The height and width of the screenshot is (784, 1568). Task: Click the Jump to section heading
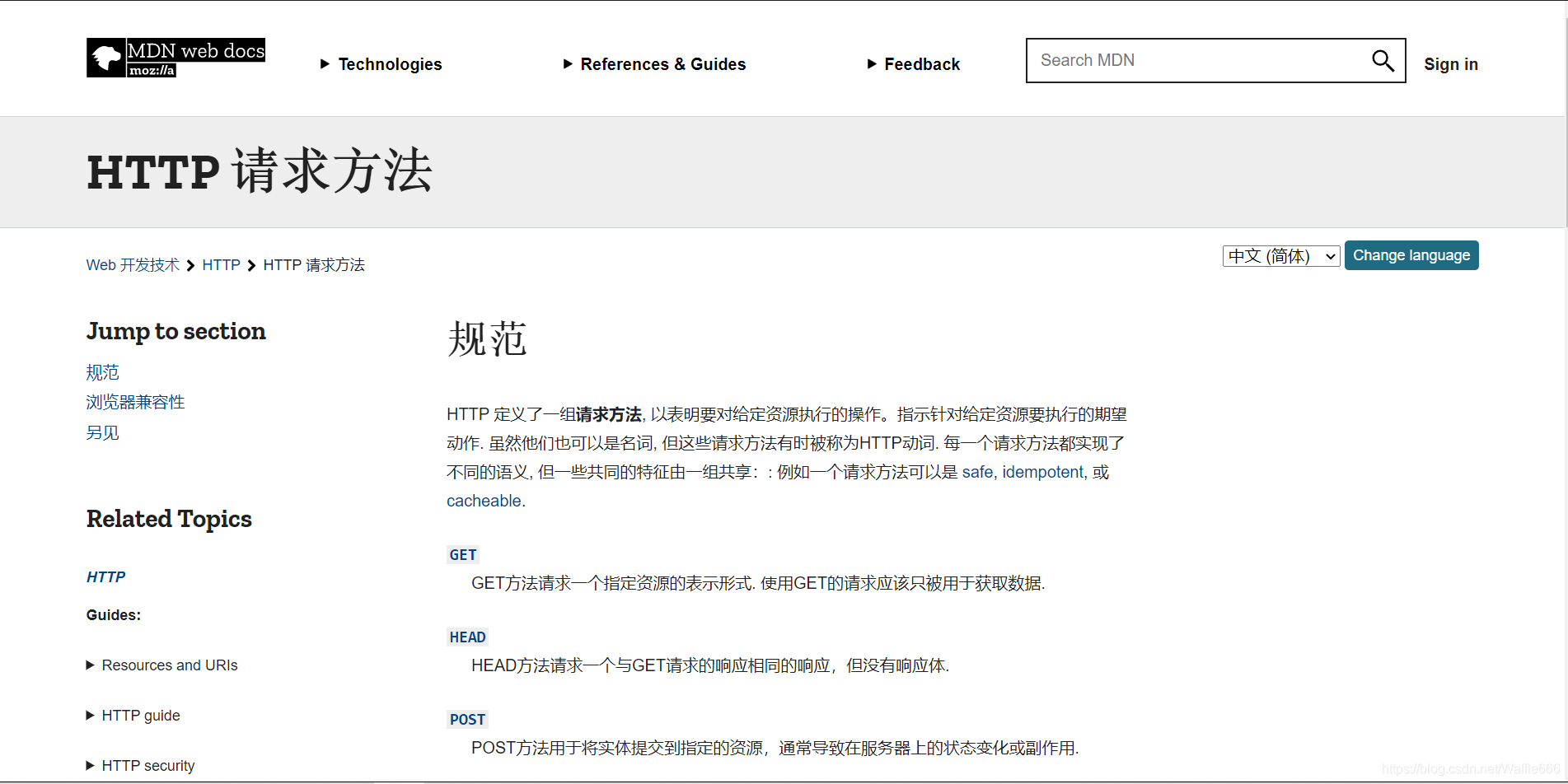coord(176,331)
